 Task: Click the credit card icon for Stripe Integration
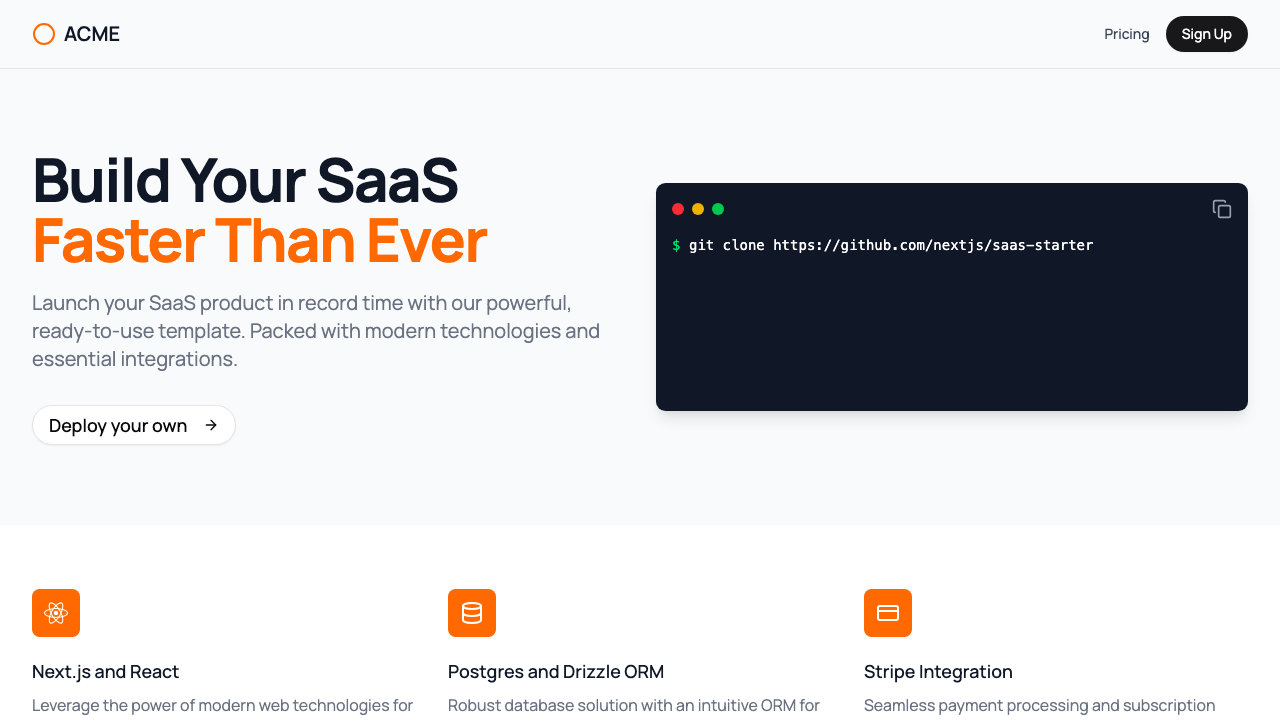point(888,613)
